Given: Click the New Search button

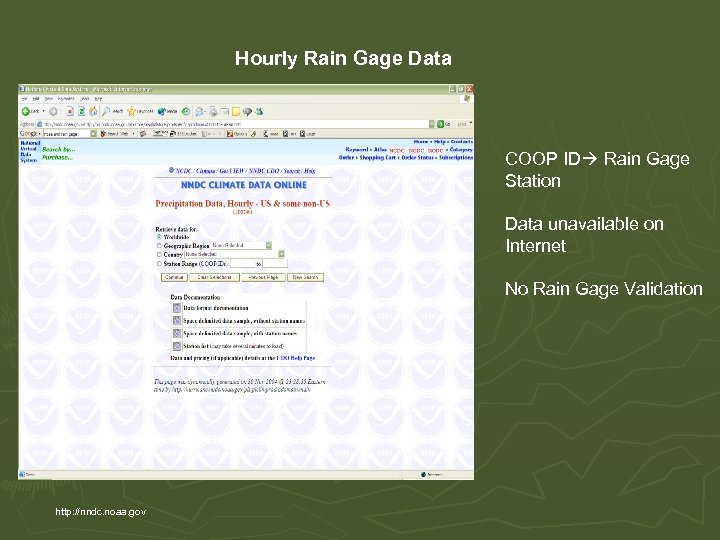Looking at the screenshot, I should click(x=305, y=277).
